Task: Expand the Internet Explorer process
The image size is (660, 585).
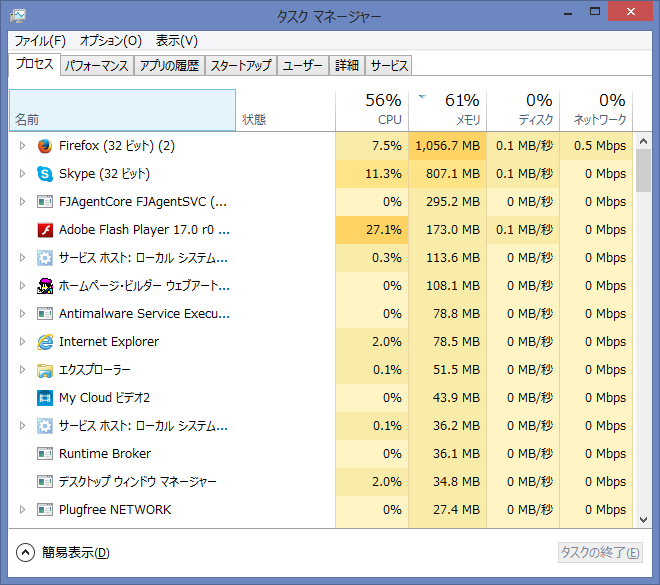Action: (22, 342)
